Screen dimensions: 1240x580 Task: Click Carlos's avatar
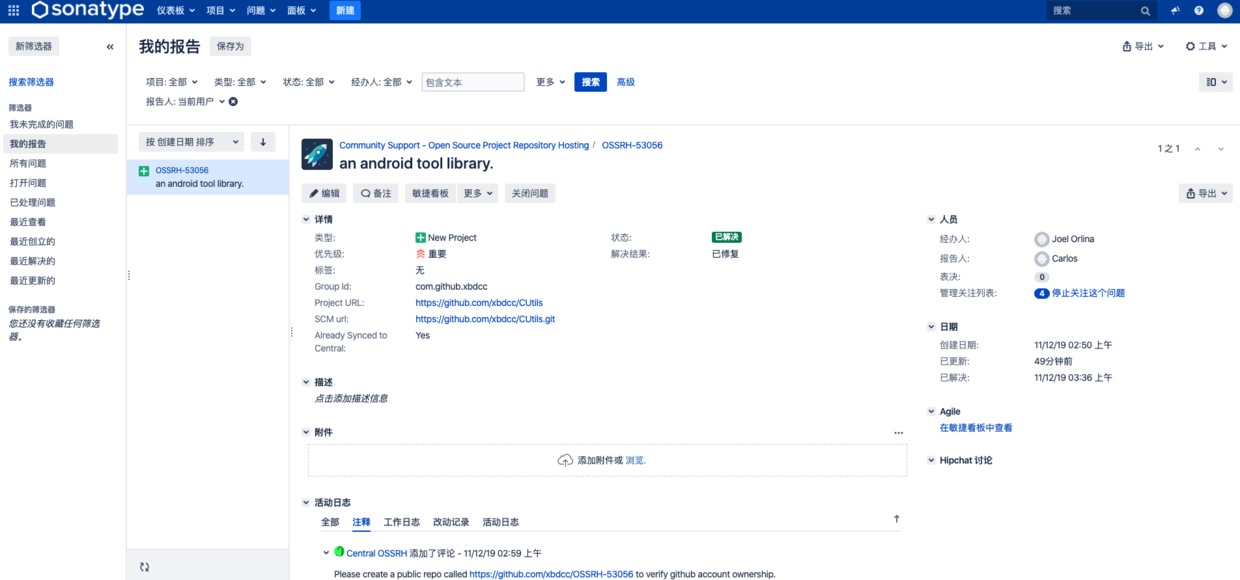click(x=1042, y=259)
